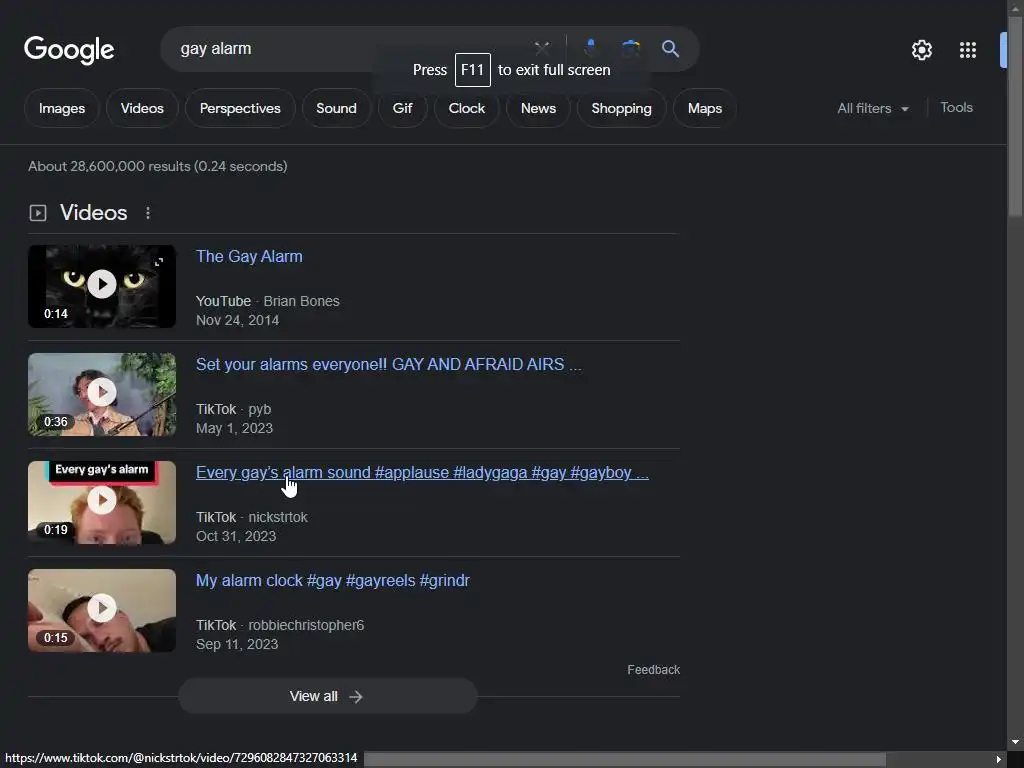
Task: Select the Perspectives filter chip
Action: click(240, 108)
